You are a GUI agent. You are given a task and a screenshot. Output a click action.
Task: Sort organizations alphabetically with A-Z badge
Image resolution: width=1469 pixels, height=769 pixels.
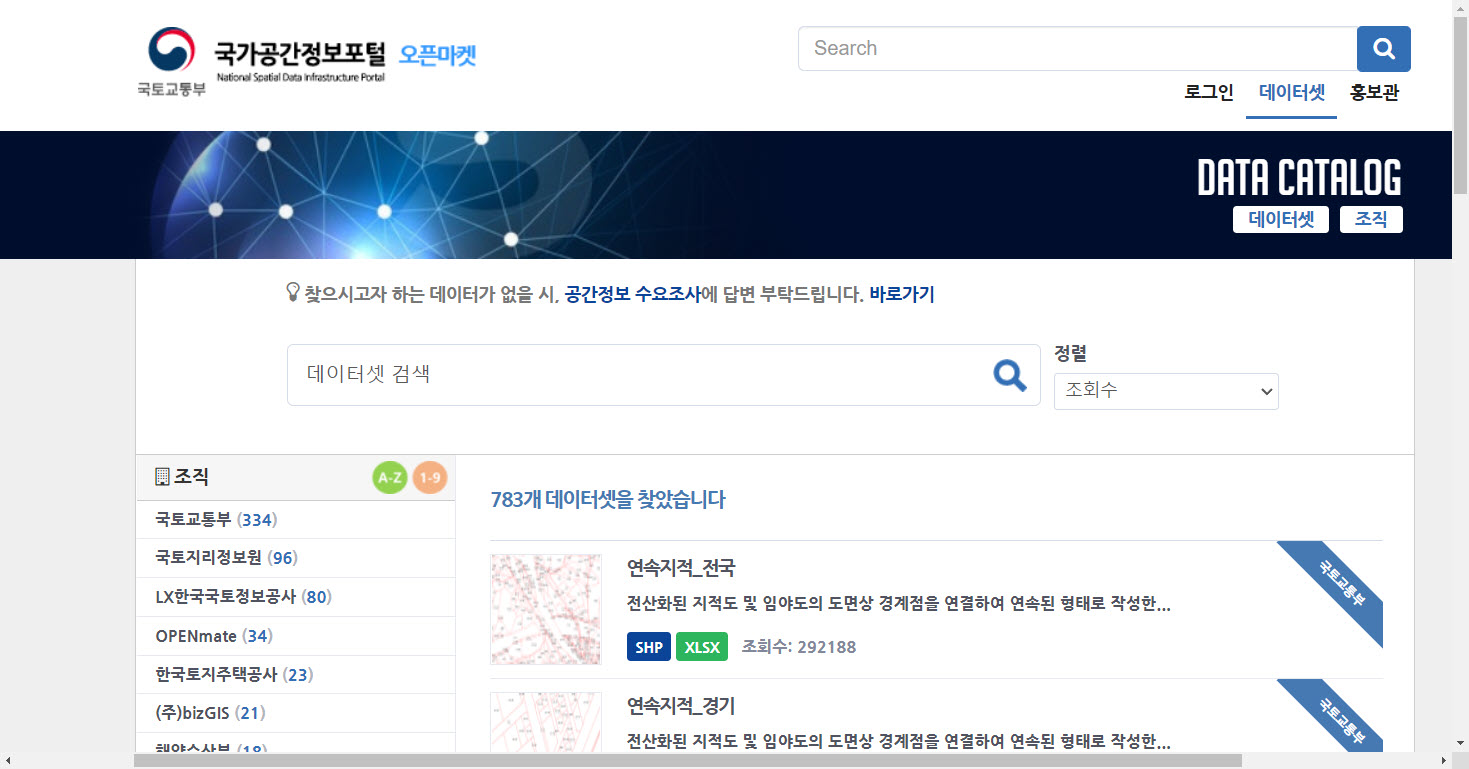click(389, 478)
